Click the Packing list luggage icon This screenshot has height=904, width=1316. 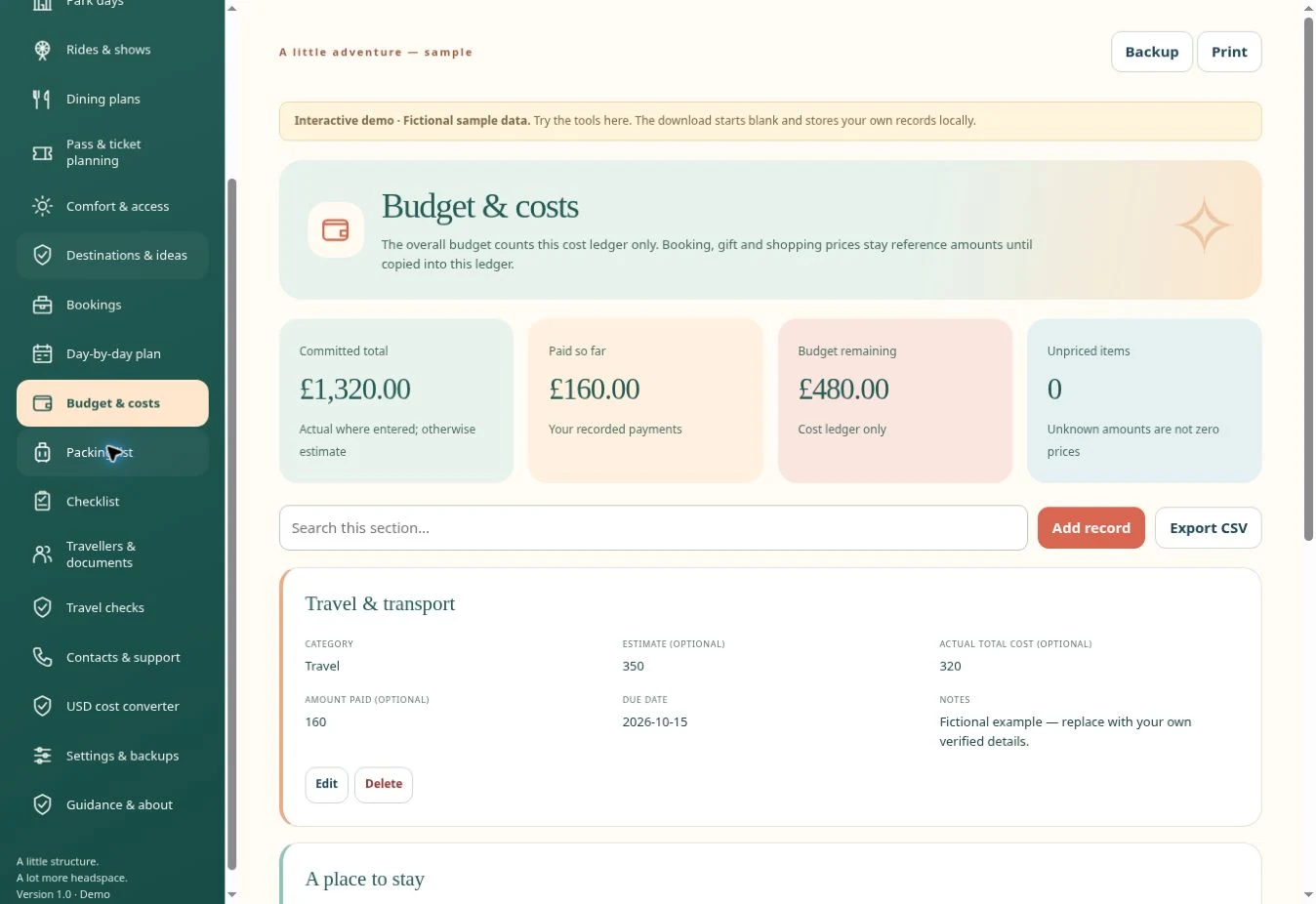click(x=42, y=452)
